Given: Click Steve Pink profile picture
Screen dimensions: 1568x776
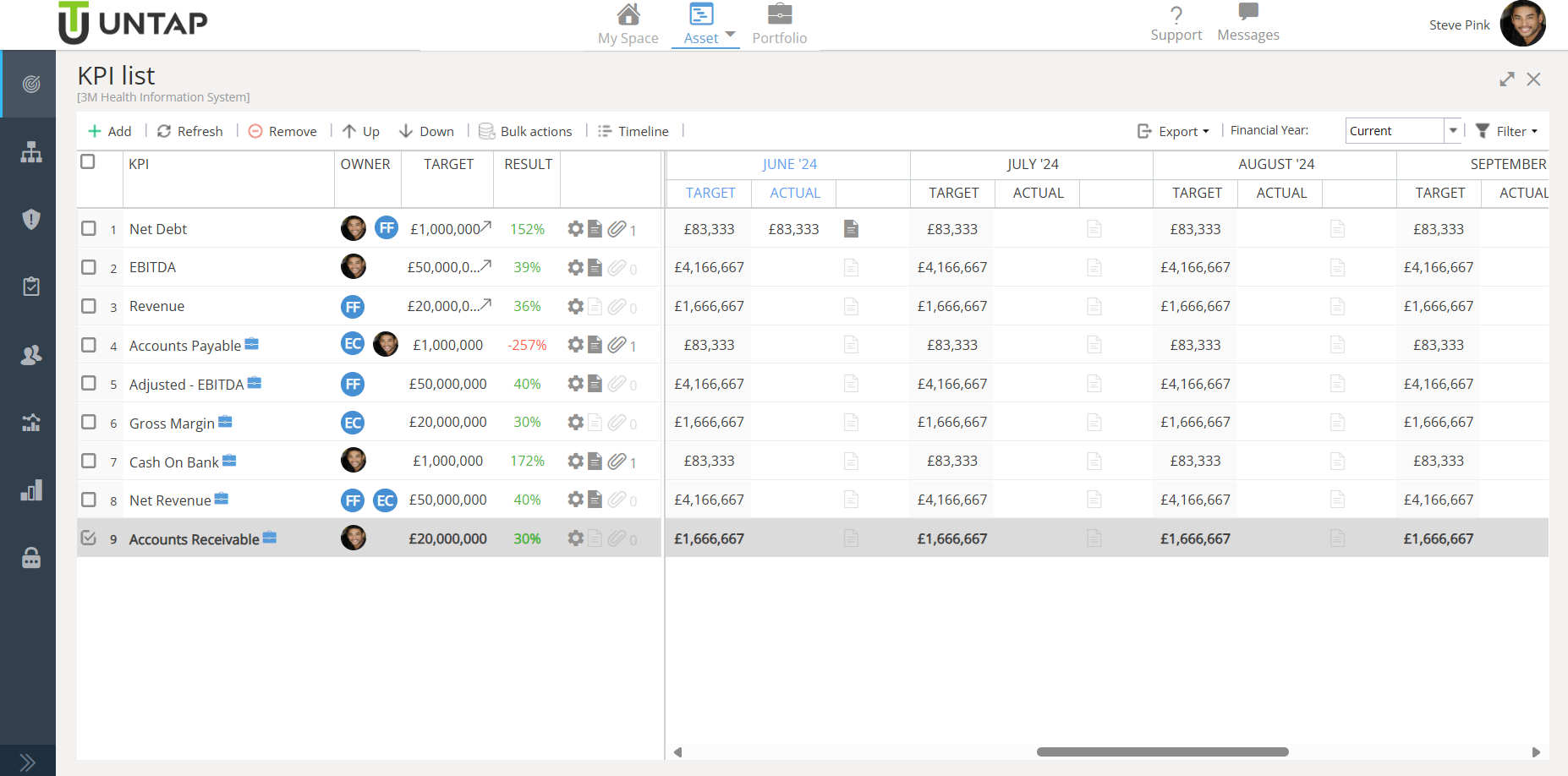Looking at the screenshot, I should [1523, 23].
